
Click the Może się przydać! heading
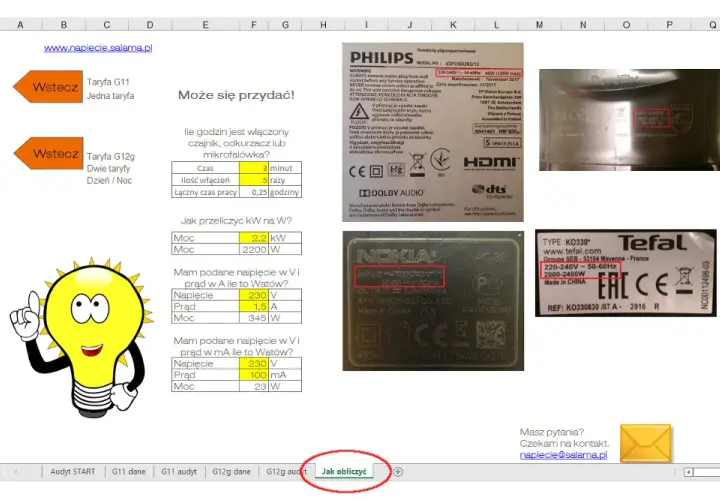tap(236, 95)
